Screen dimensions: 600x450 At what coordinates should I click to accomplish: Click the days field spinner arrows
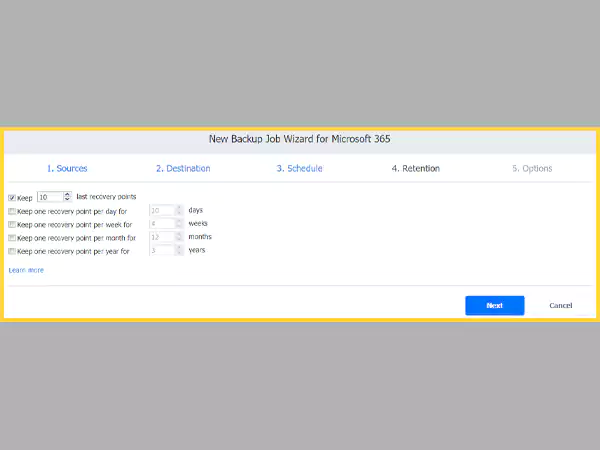[x=179, y=210]
